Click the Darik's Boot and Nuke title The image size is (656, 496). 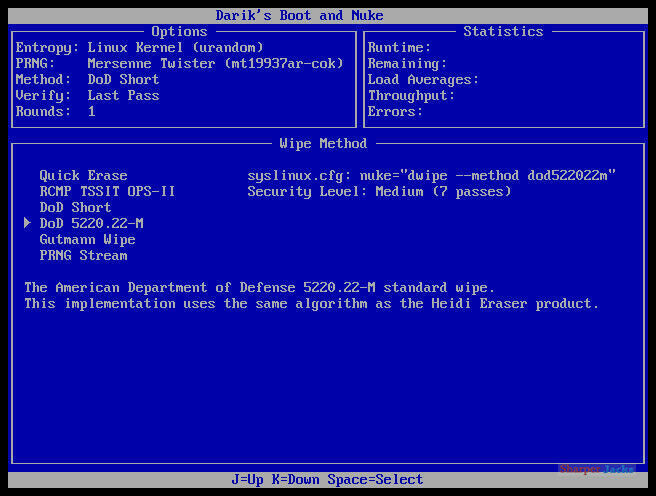tap(300, 15)
